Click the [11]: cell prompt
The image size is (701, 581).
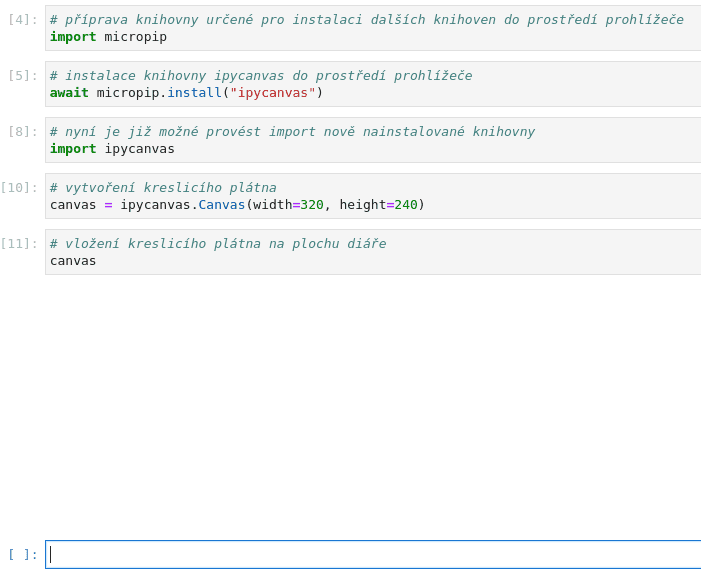(19, 244)
